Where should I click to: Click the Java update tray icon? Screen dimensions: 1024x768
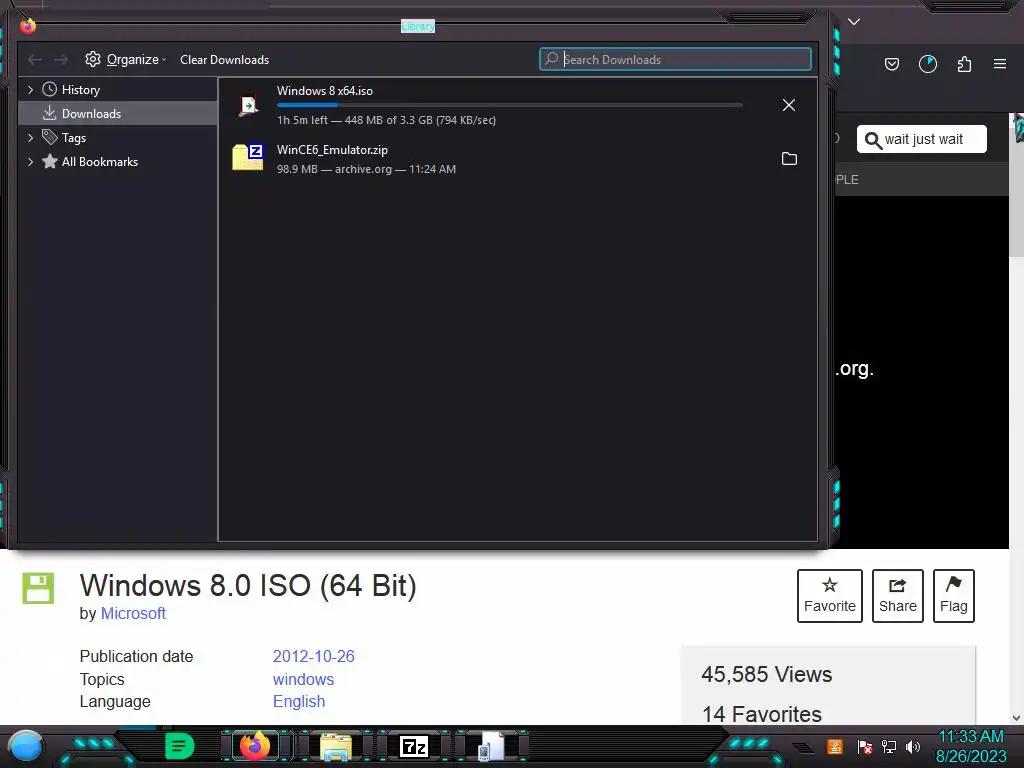(835, 746)
